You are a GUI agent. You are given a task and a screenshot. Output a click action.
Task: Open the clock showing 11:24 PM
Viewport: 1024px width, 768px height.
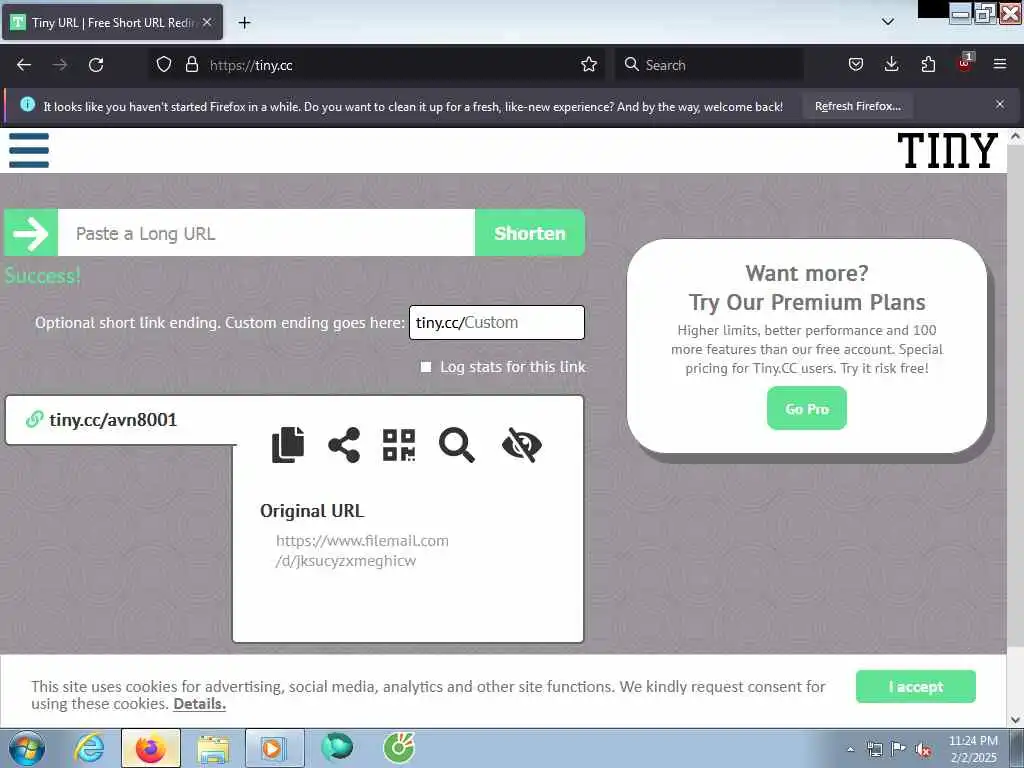(973, 749)
